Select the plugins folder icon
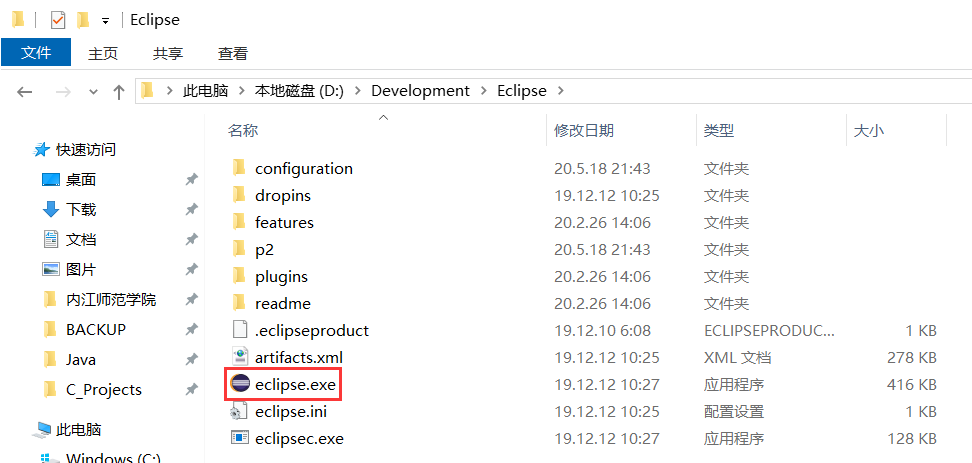Image resolution: width=972 pixels, height=463 pixels. coord(239,276)
